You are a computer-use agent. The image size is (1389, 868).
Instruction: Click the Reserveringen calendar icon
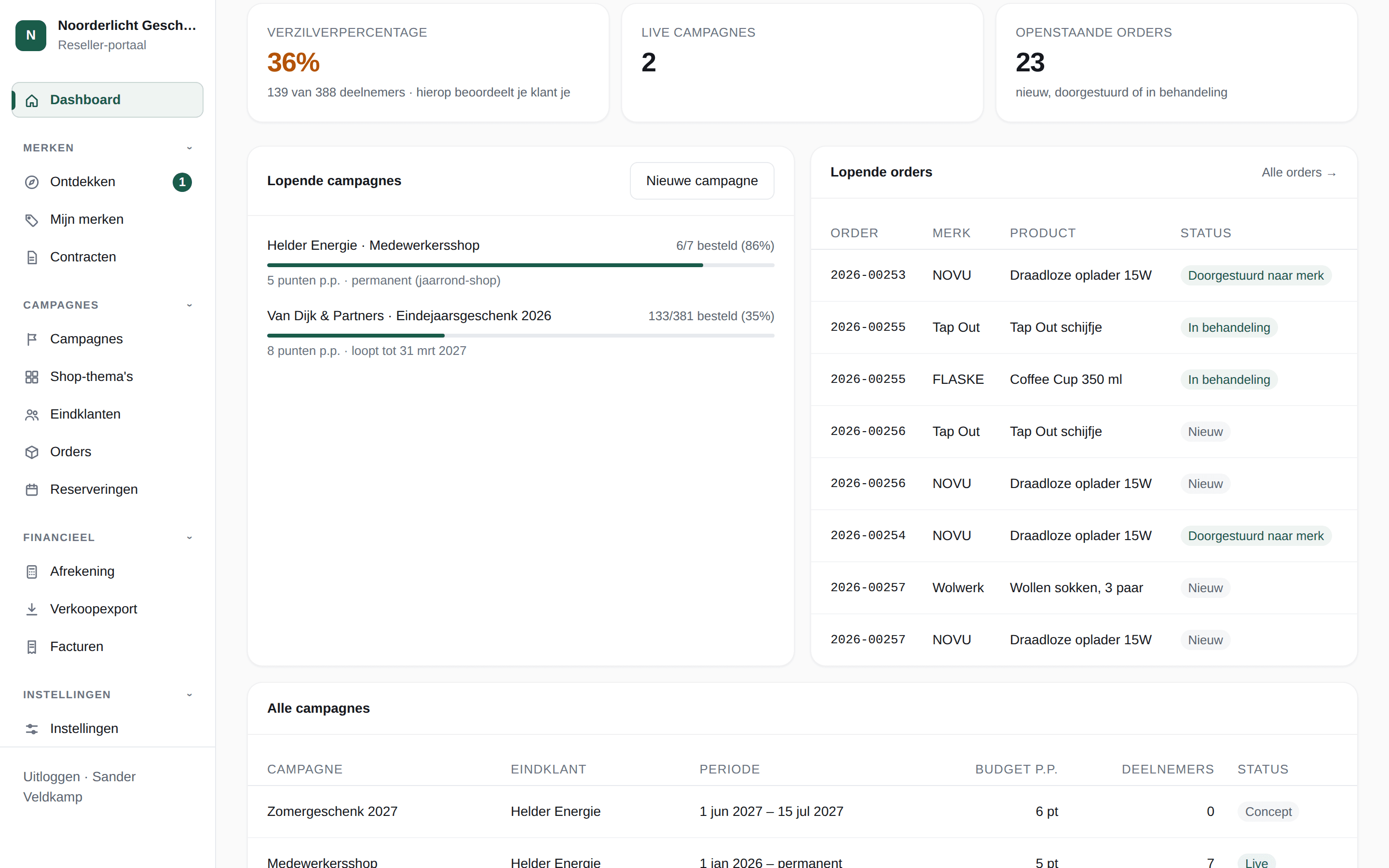[31, 489]
